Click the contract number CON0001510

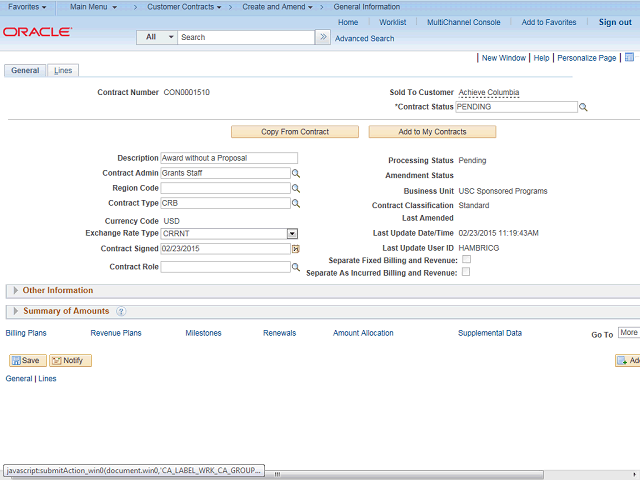coord(187,92)
